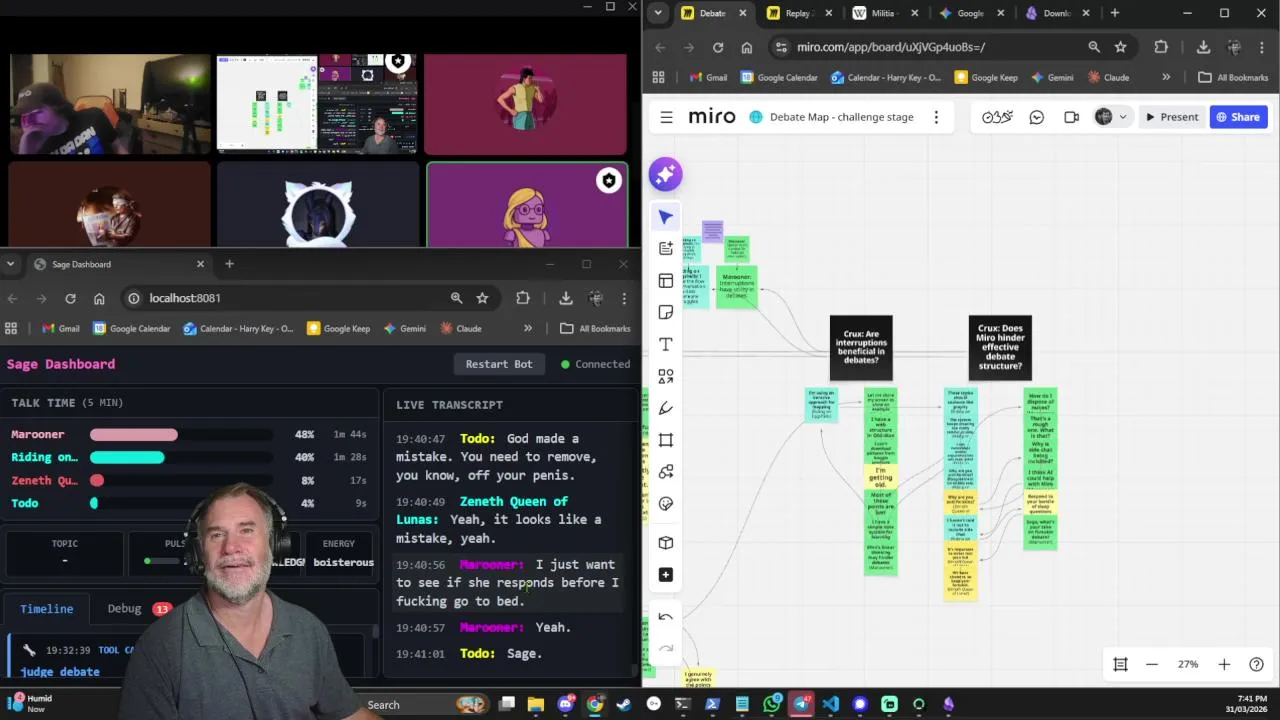Zoom in the Miro board
This screenshot has height=720, width=1280.
pos(1224,664)
